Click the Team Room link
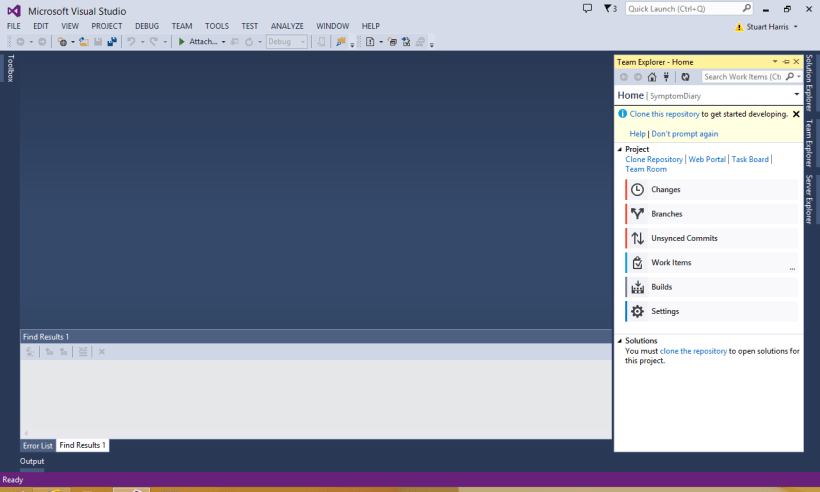 pyautogui.click(x=646, y=169)
